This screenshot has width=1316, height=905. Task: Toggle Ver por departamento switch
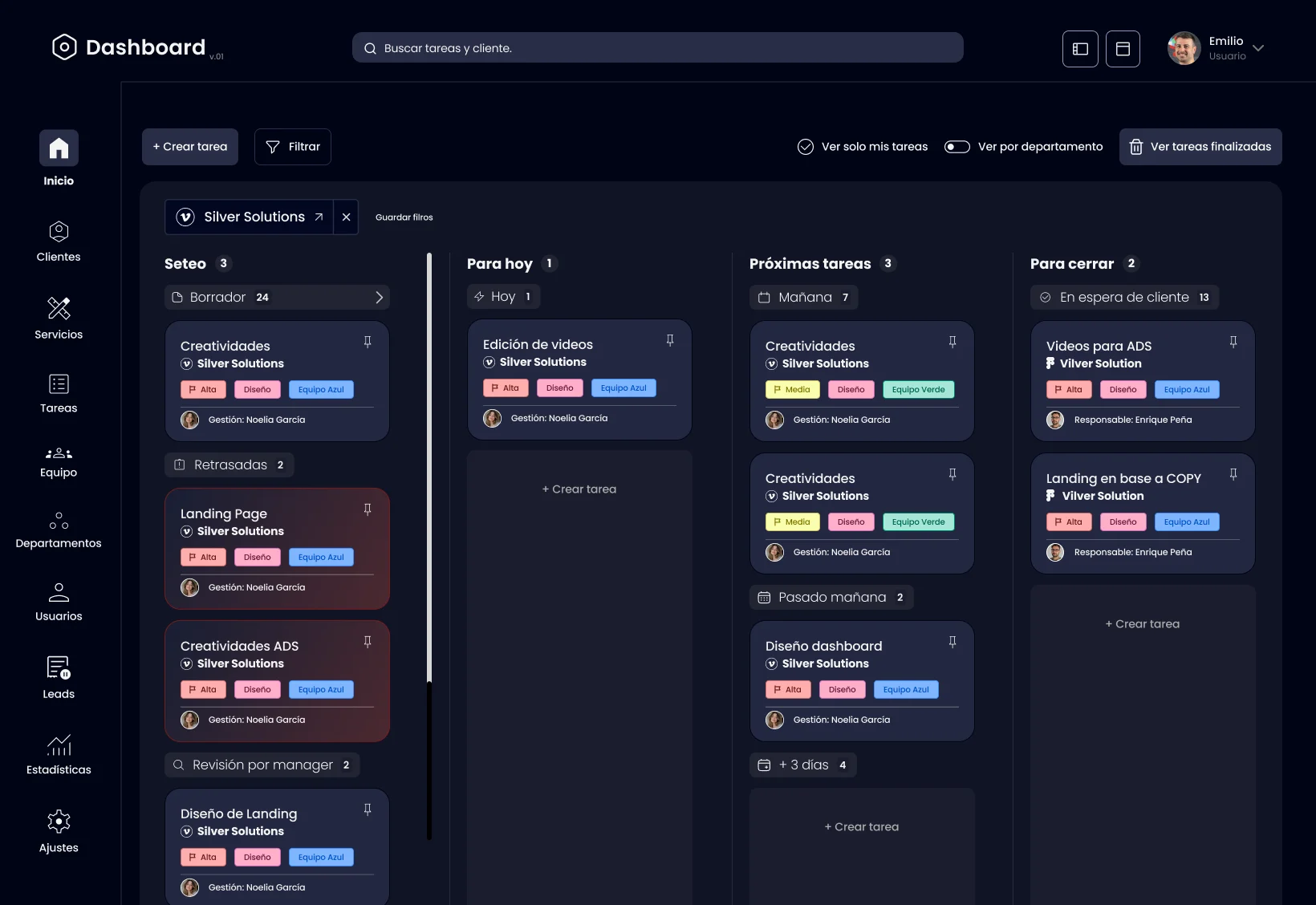pyautogui.click(x=957, y=147)
